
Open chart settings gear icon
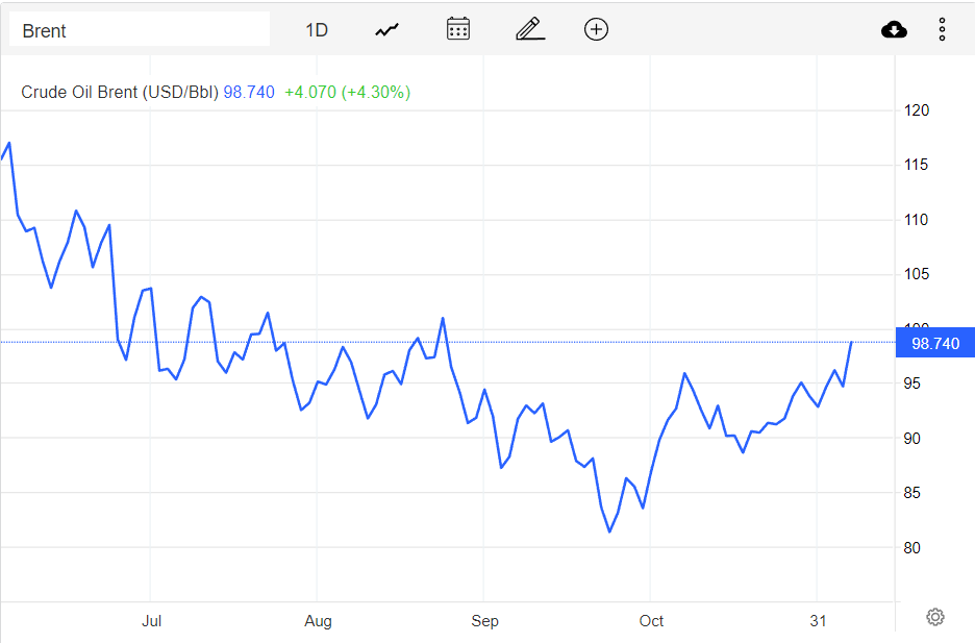click(x=935, y=616)
